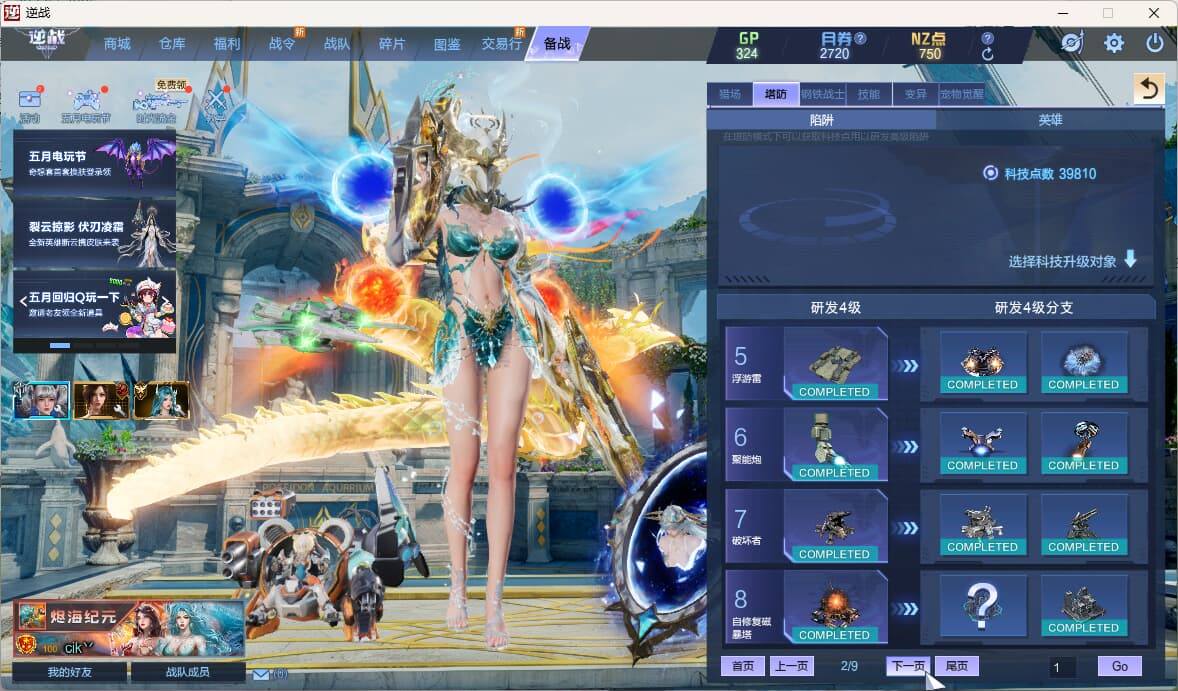The image size is (1178, 691).
Task: Select the 聚能炮 level-6 trap icon
Action: click(835, 445)
